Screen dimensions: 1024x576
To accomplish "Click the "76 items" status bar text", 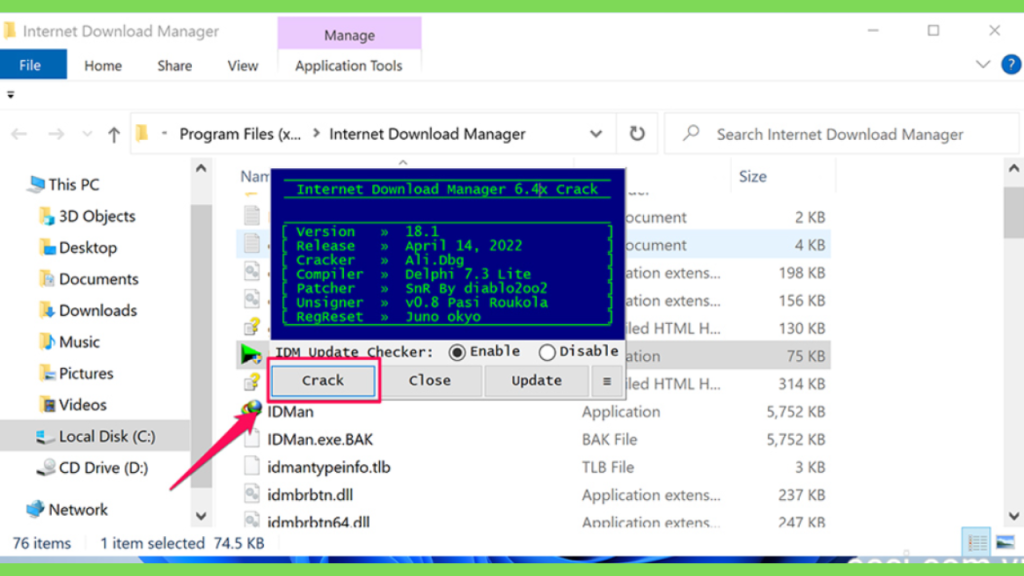I will pyautogui.click(x=41, y=543).
